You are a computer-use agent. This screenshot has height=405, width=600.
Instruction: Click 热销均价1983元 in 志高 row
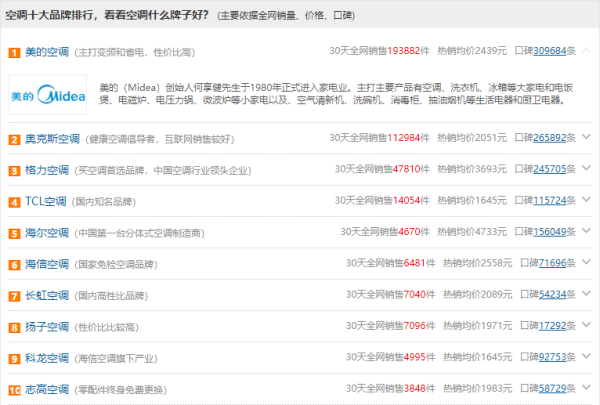tap(478, 389)
